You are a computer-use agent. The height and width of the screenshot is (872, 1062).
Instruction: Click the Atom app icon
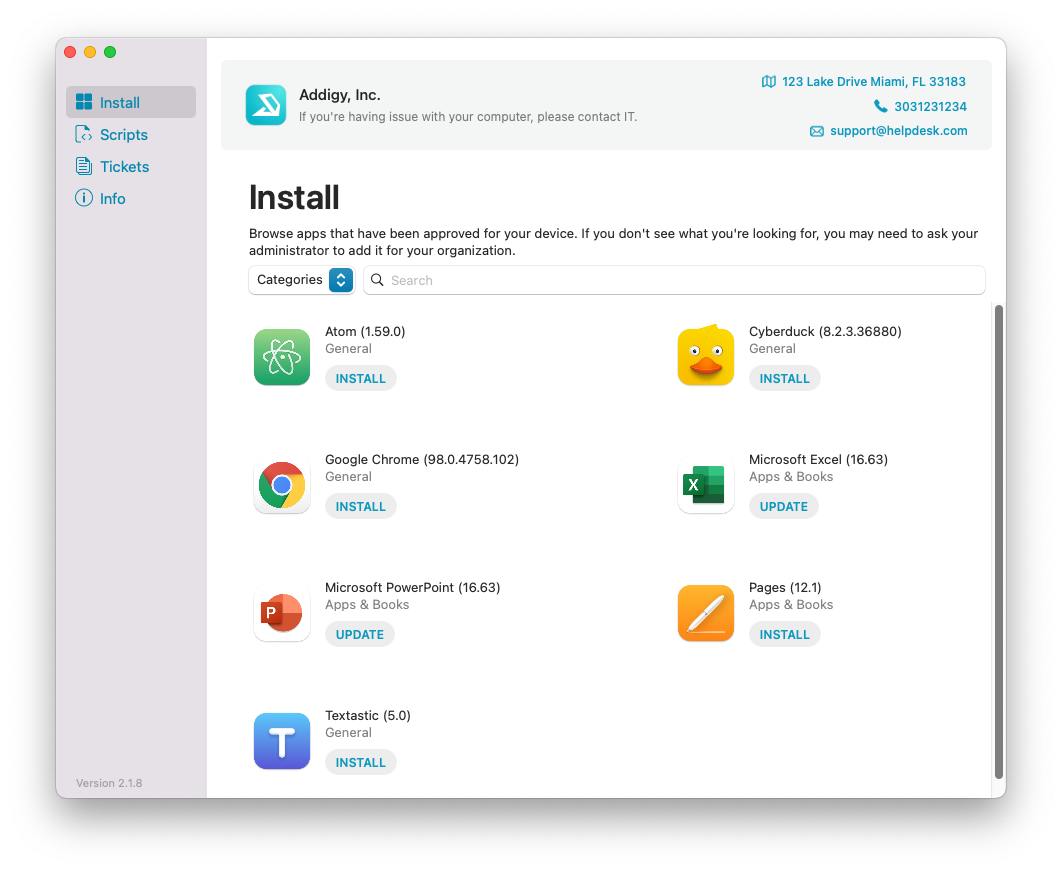[x=282, y=357]
